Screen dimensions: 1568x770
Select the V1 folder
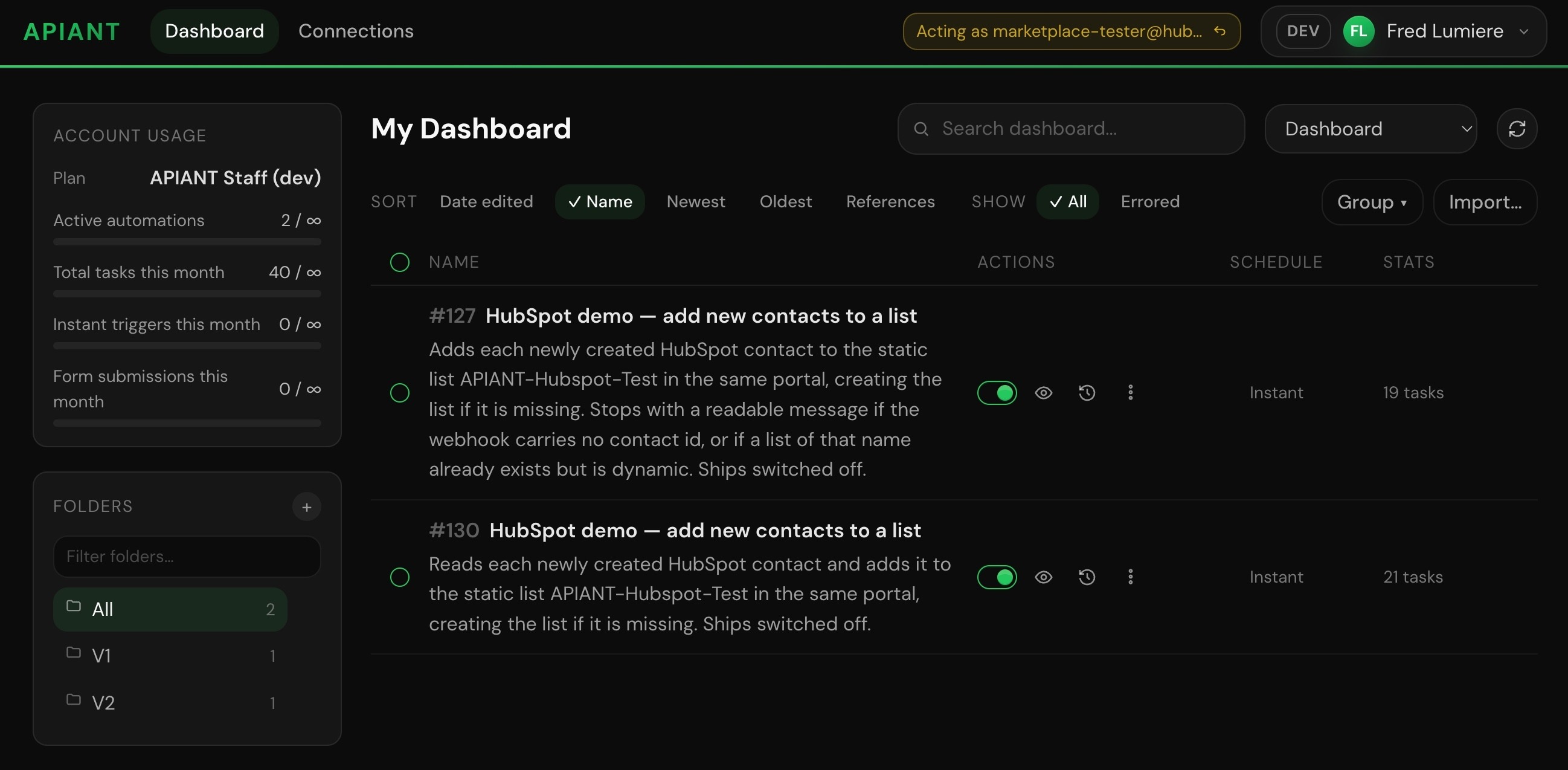tap(170, 656)
